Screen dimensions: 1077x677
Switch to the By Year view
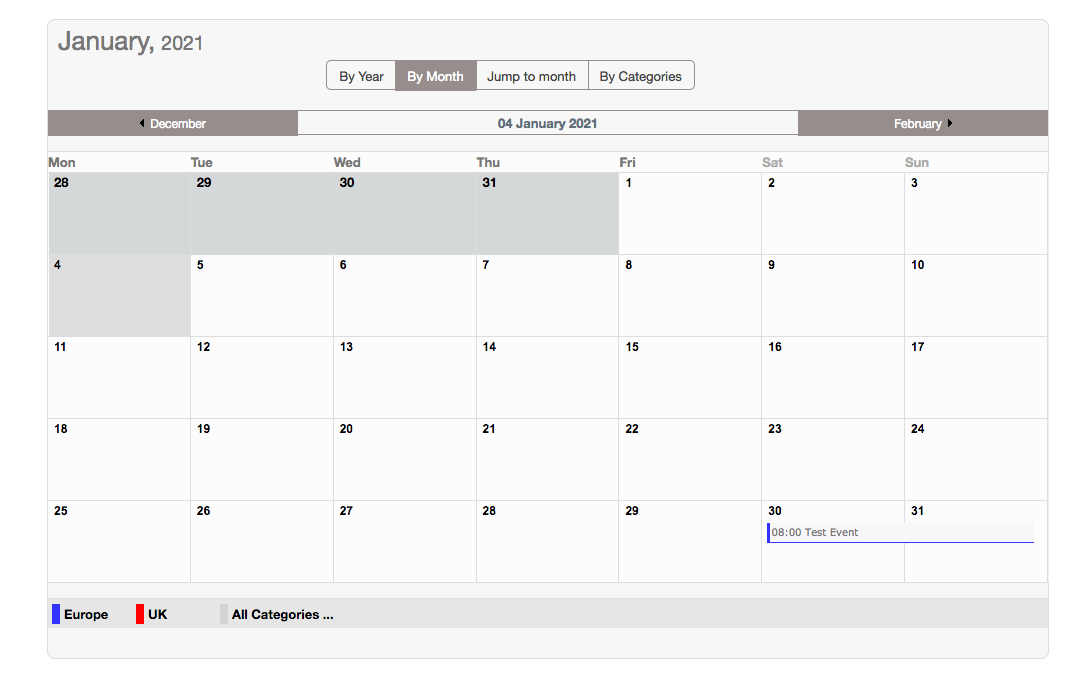[361, 76]
